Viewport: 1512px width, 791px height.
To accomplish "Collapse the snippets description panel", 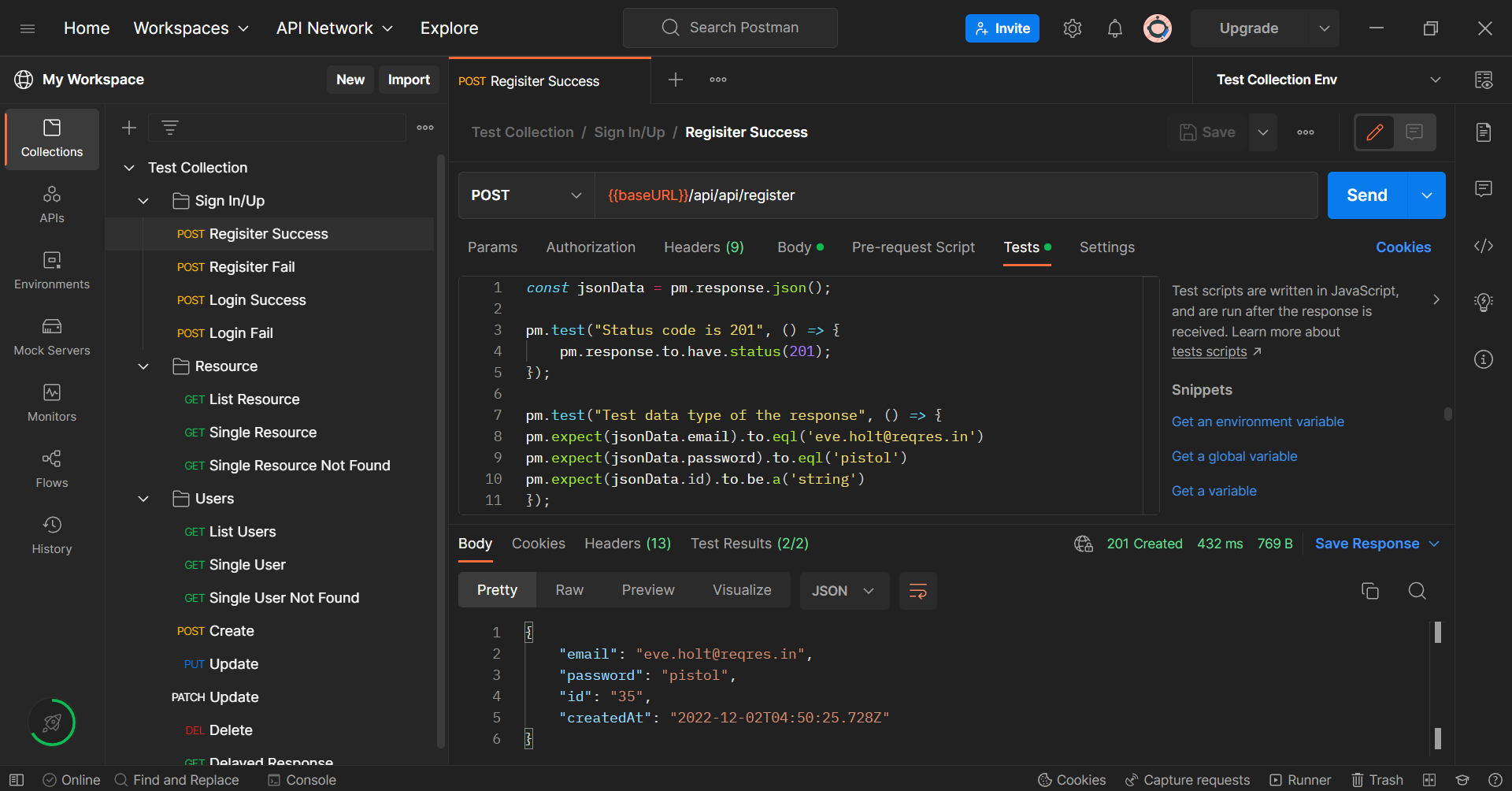I will click(x=1436, y=299).
